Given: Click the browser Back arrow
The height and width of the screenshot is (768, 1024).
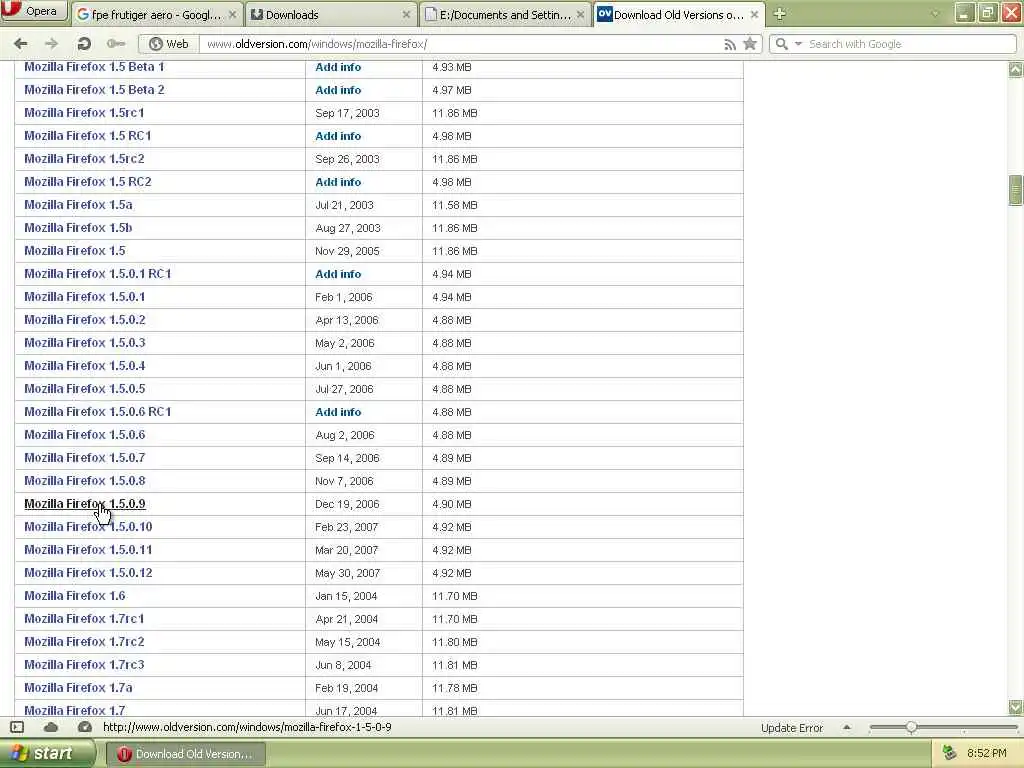Looking at the screenshot, I should click(x=21, y=44).
